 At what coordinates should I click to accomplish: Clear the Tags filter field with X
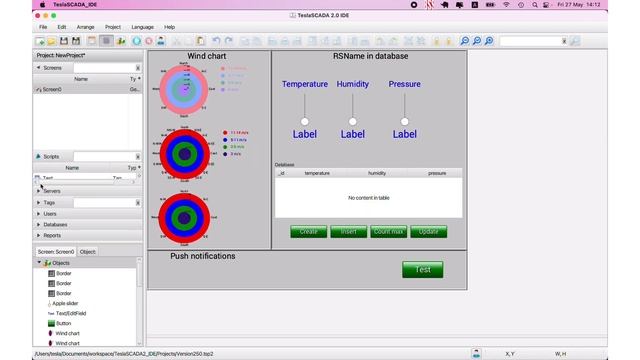click(138, 203)
